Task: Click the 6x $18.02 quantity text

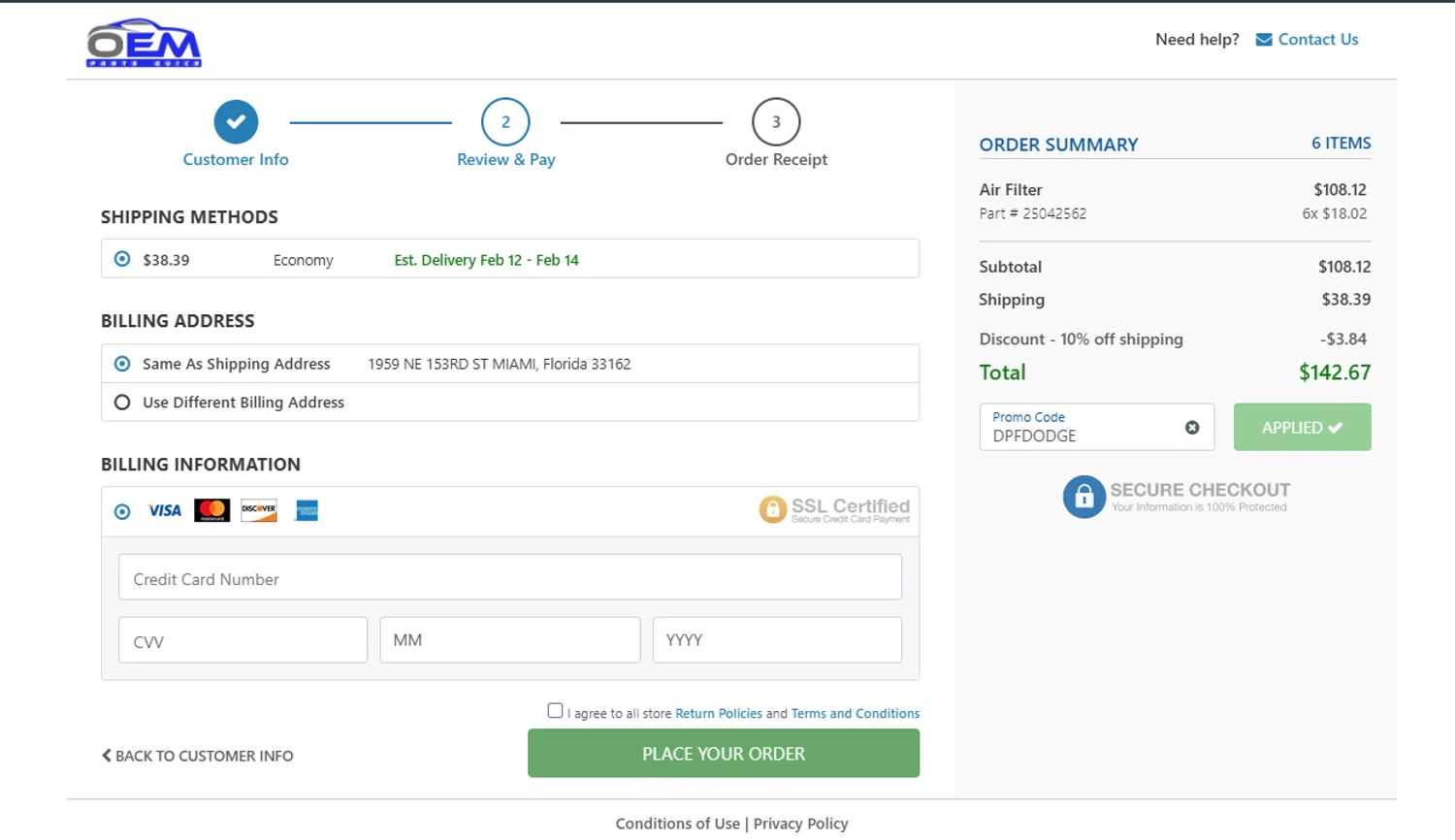Action: pos(1335,213)
